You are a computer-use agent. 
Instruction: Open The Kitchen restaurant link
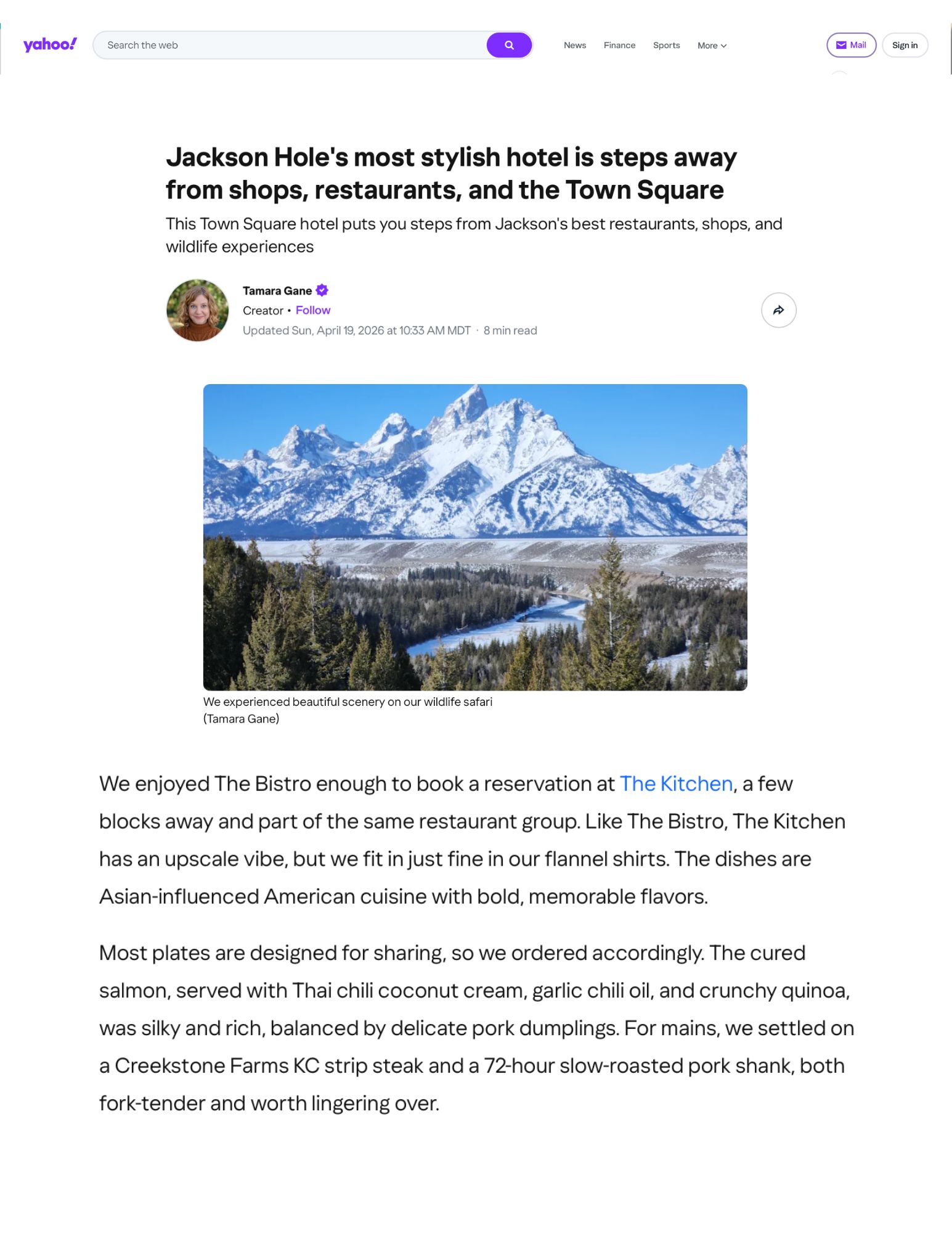coord(676,784)
